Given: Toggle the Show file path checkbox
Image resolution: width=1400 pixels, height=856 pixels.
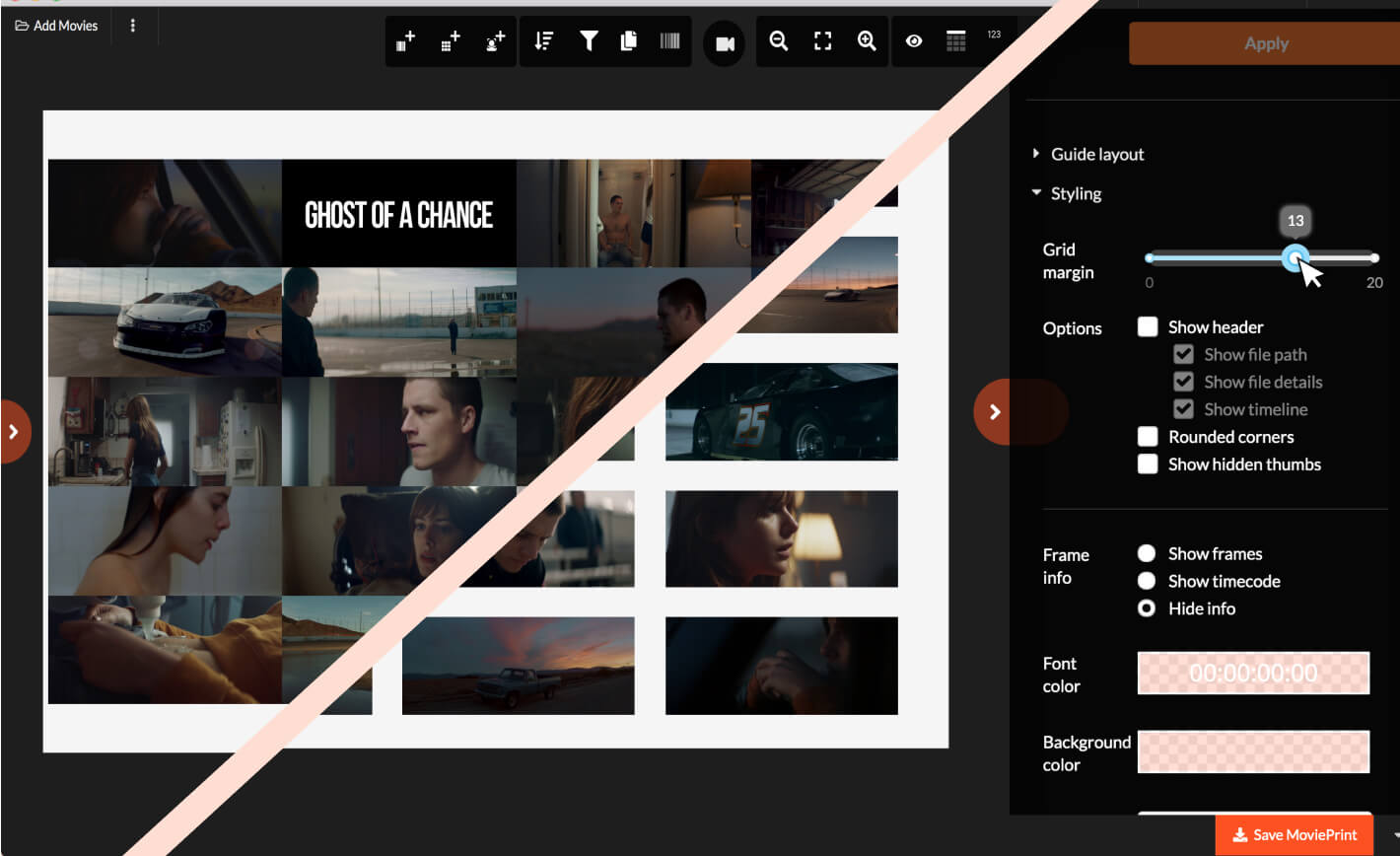Looking at the screenshot, I should (x=1183, y=354).
